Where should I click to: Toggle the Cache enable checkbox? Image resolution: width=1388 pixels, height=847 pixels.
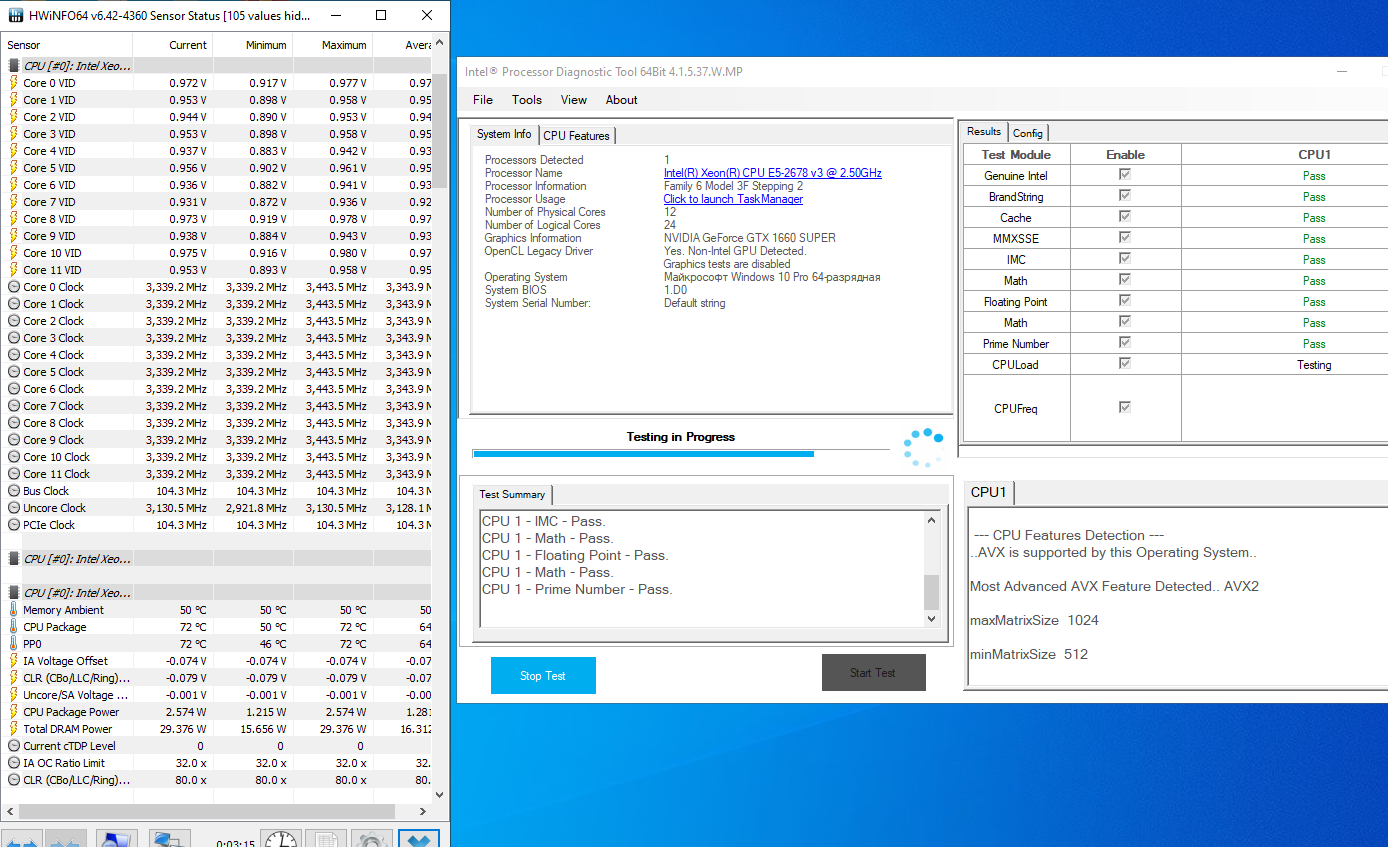pyautogui.click(x=1125, y=217)
